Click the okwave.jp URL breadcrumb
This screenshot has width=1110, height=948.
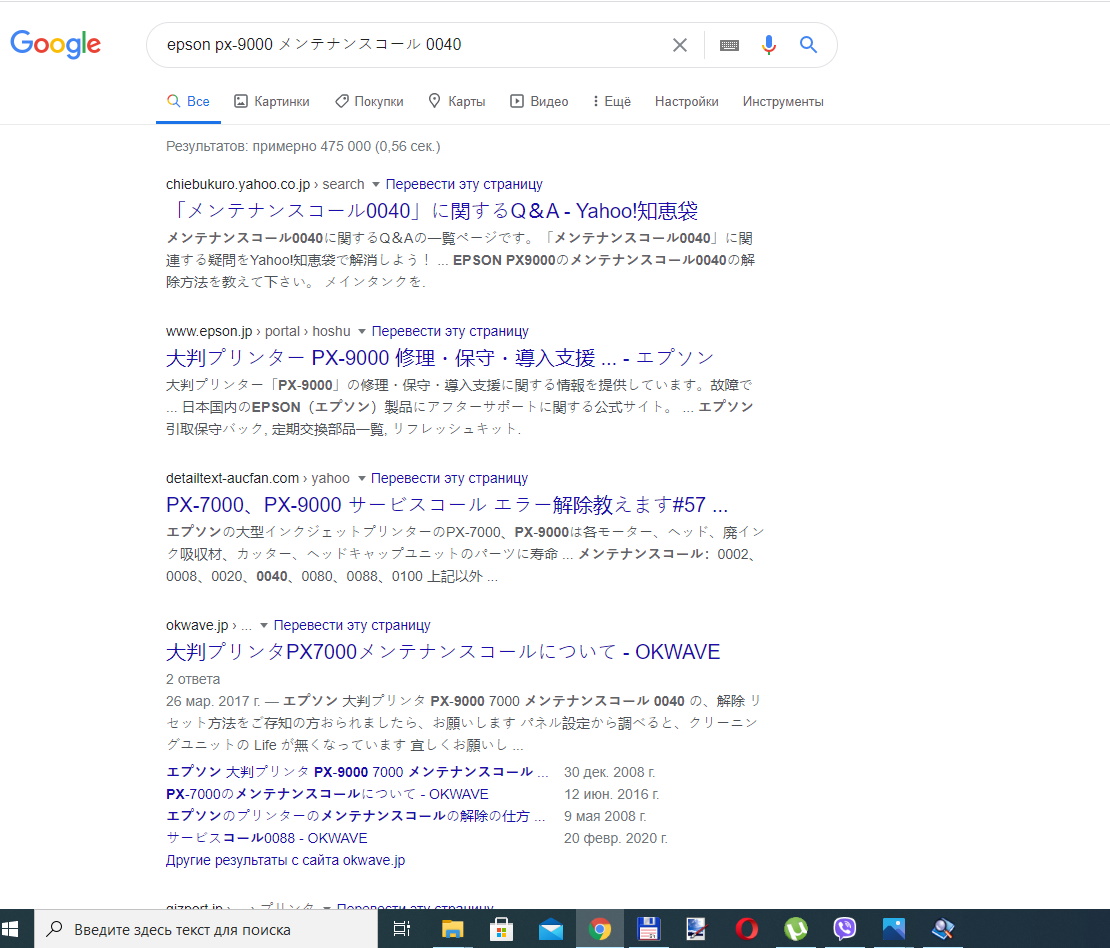pyautogui.click(x=209, y=625)
